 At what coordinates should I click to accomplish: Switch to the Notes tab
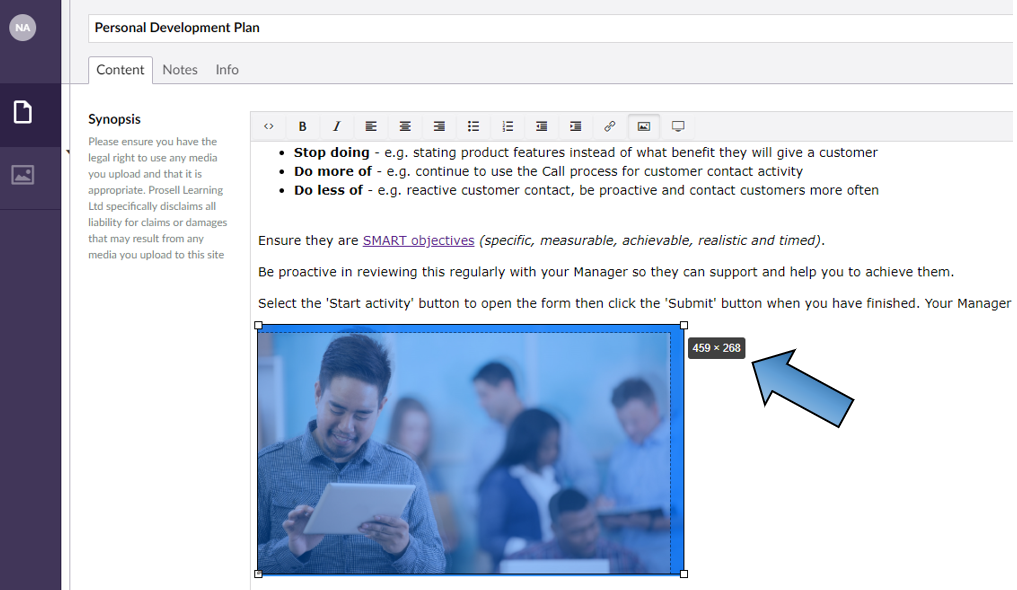180,69
